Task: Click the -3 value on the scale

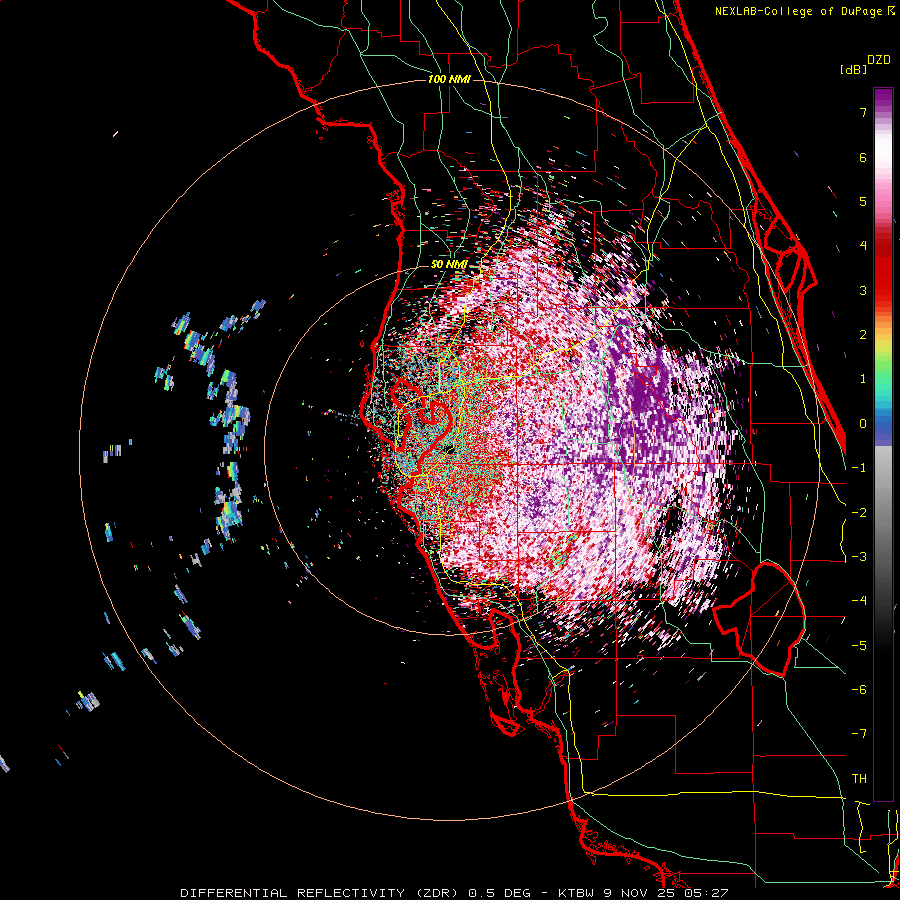Action: (x=859, y=557)
